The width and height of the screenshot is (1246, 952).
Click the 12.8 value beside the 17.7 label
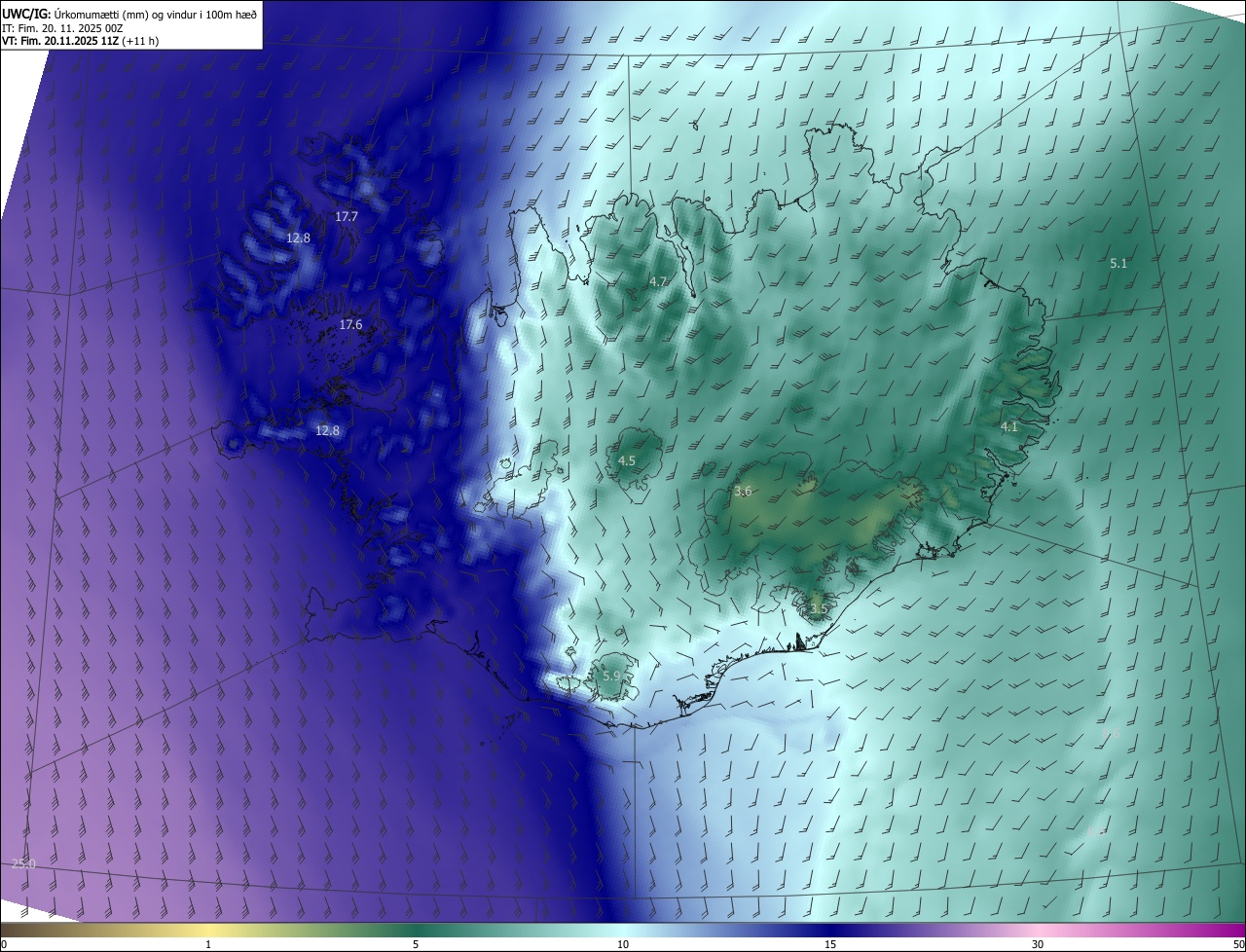point(298,238)
